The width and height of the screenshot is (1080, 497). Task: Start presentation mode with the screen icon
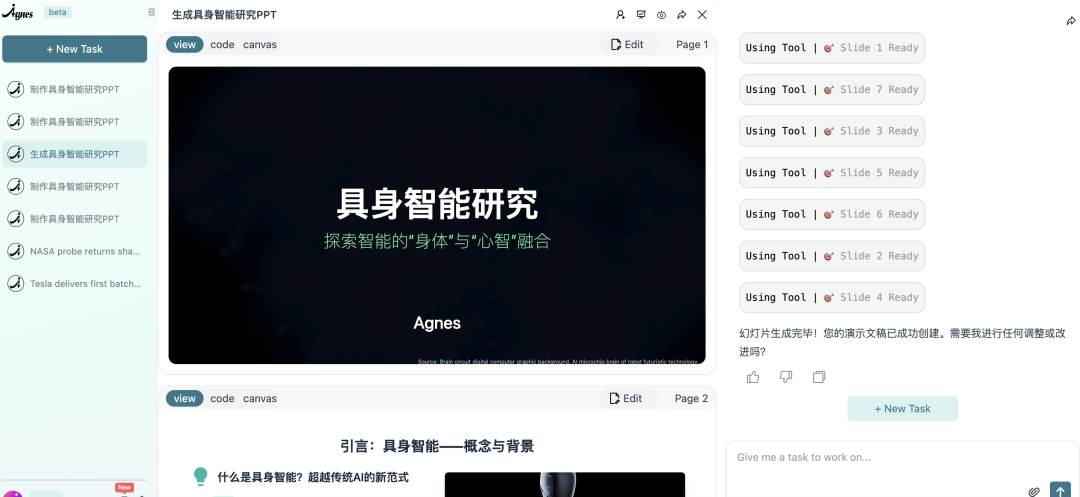point(641,14)
